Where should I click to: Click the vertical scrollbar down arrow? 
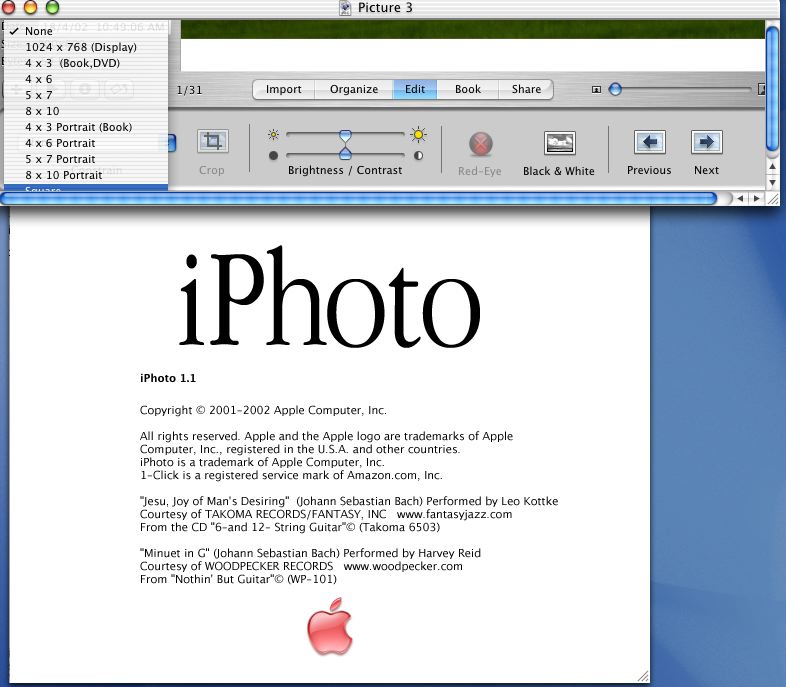[772, 182]
